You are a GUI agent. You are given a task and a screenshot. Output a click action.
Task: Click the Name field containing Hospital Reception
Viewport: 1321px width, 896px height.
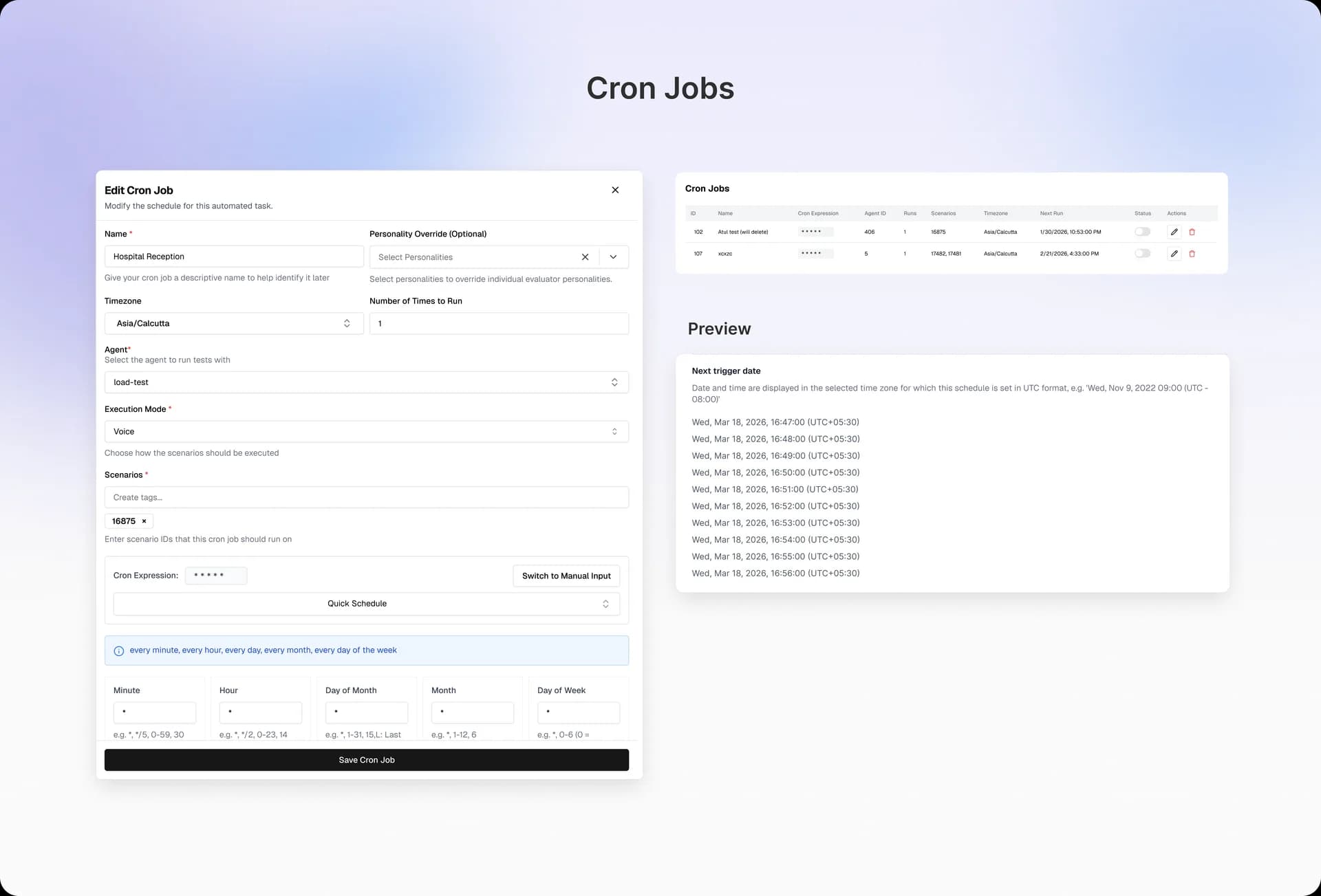234,256
